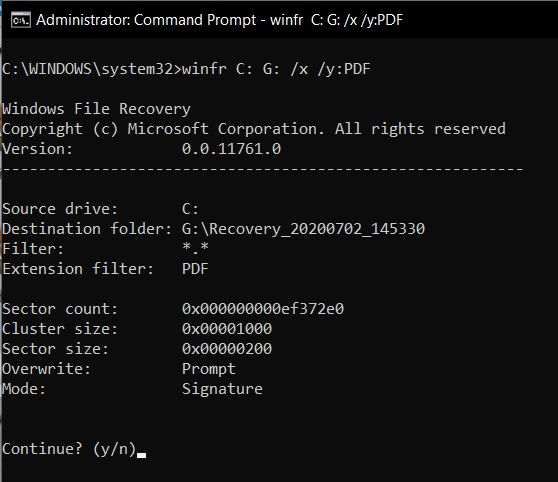
Task: Click the Destination folder label text
Action: (87, 229)
